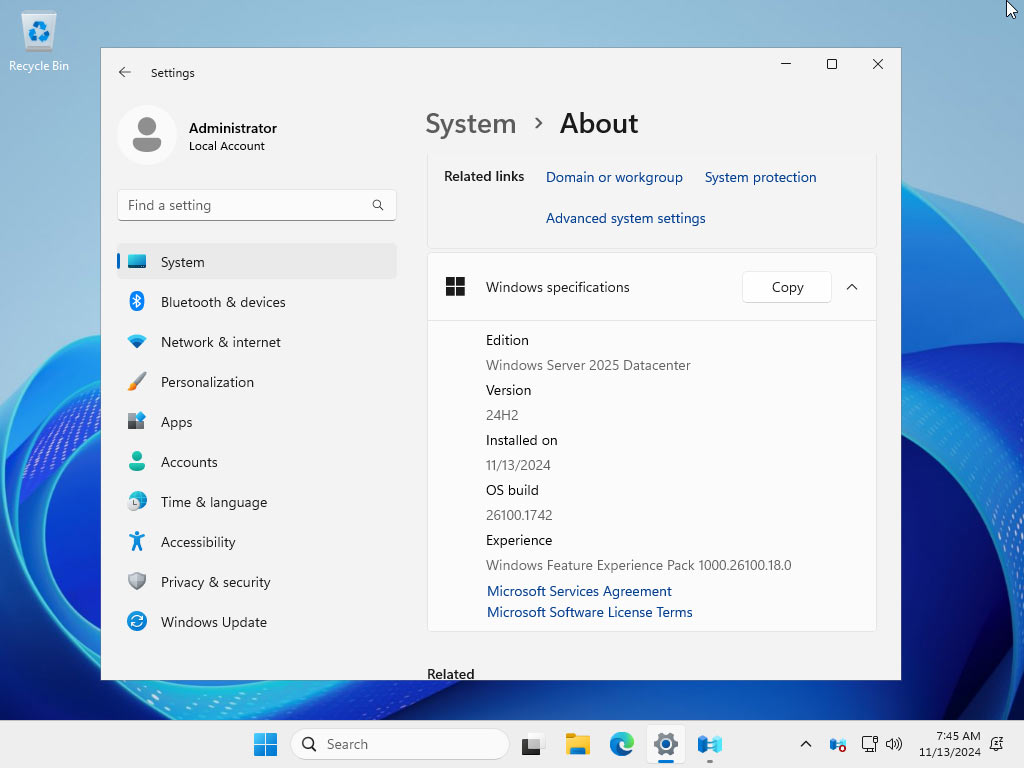Click the Settings gear on the taskbar
Image resolution: width=1024 pixels, height=768 pixels.
tap(665, 744)
